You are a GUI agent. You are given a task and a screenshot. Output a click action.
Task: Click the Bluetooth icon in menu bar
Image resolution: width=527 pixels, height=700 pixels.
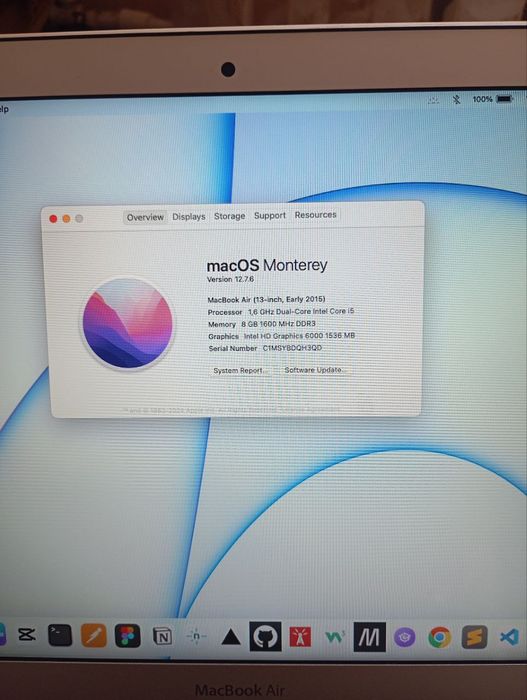(x=456, y=100)
